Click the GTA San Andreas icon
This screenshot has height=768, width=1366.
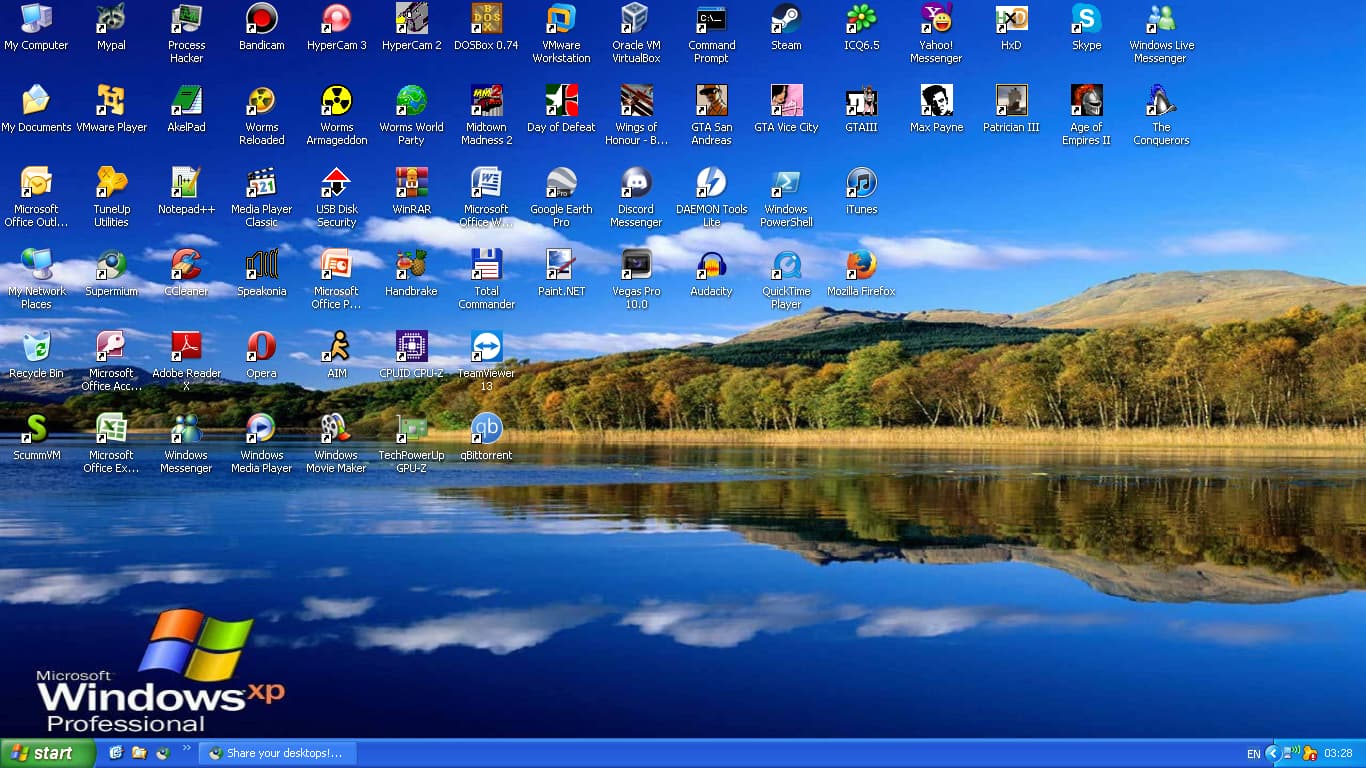pyautogui.click(x=711, y=101)
